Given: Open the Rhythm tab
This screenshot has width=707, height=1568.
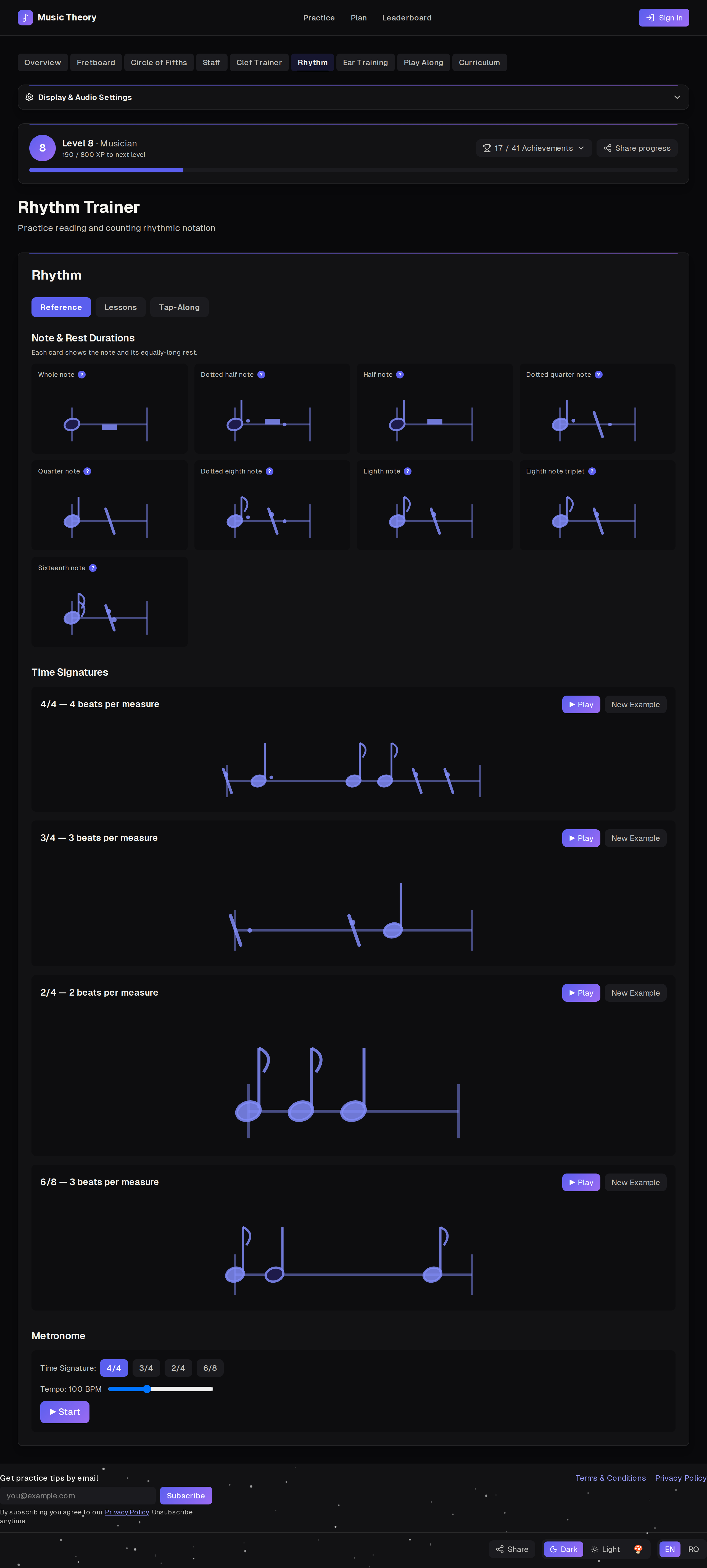Looking at the screenshot, I should pyautogui.click(x=313, y=63).
